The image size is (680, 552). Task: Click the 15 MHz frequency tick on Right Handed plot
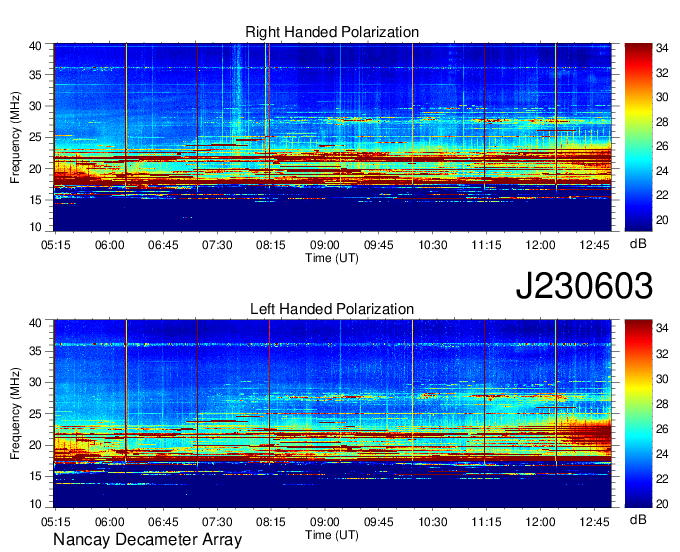click(x=36, y=200)
